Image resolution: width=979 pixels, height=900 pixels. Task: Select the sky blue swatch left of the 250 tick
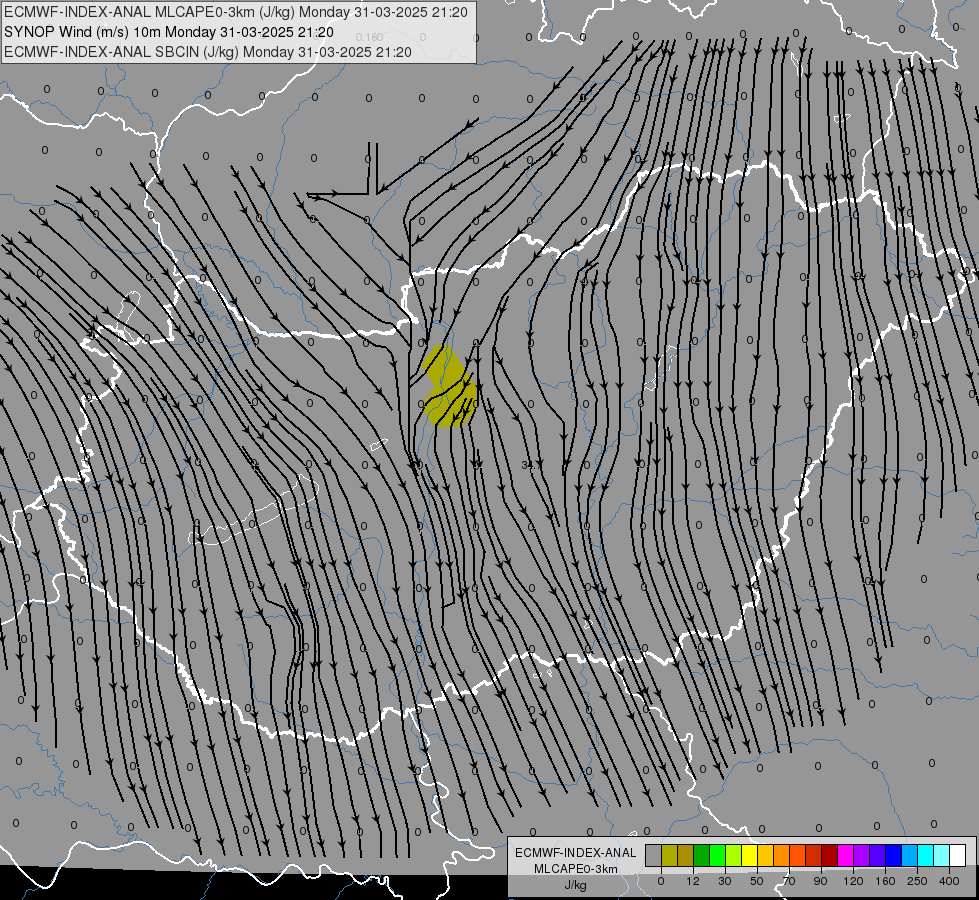910,856
